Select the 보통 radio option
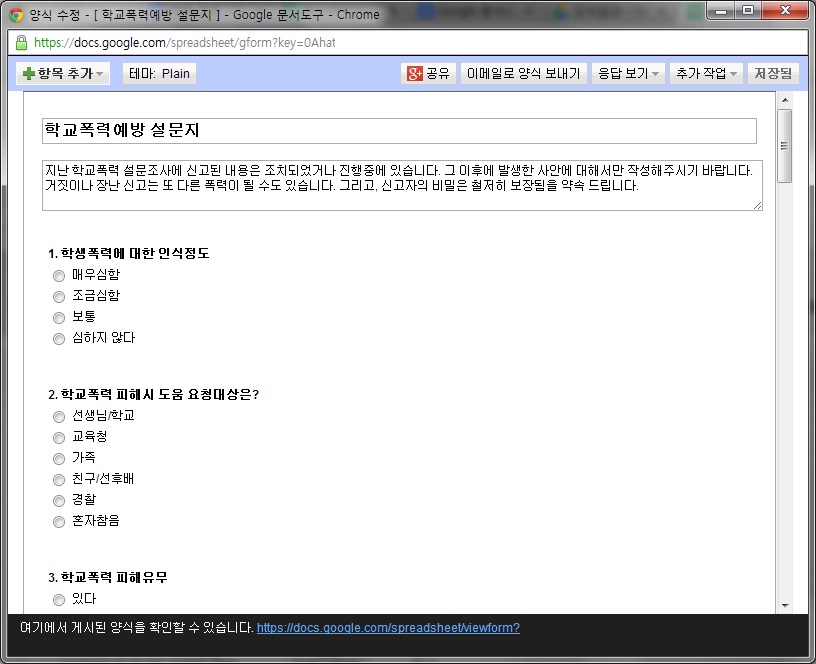 point(59,317)
